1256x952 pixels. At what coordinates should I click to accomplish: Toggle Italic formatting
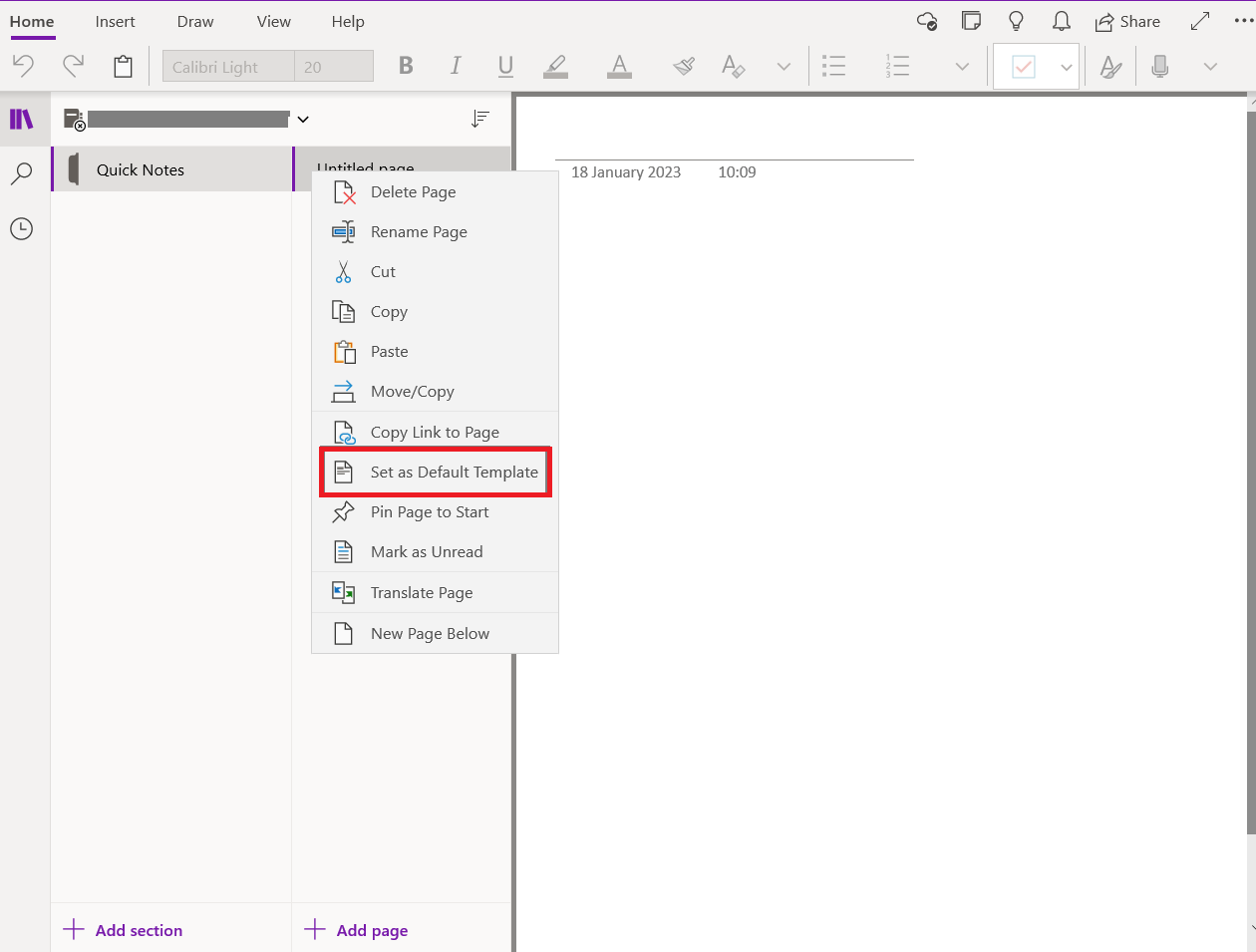tap(456, 66)
